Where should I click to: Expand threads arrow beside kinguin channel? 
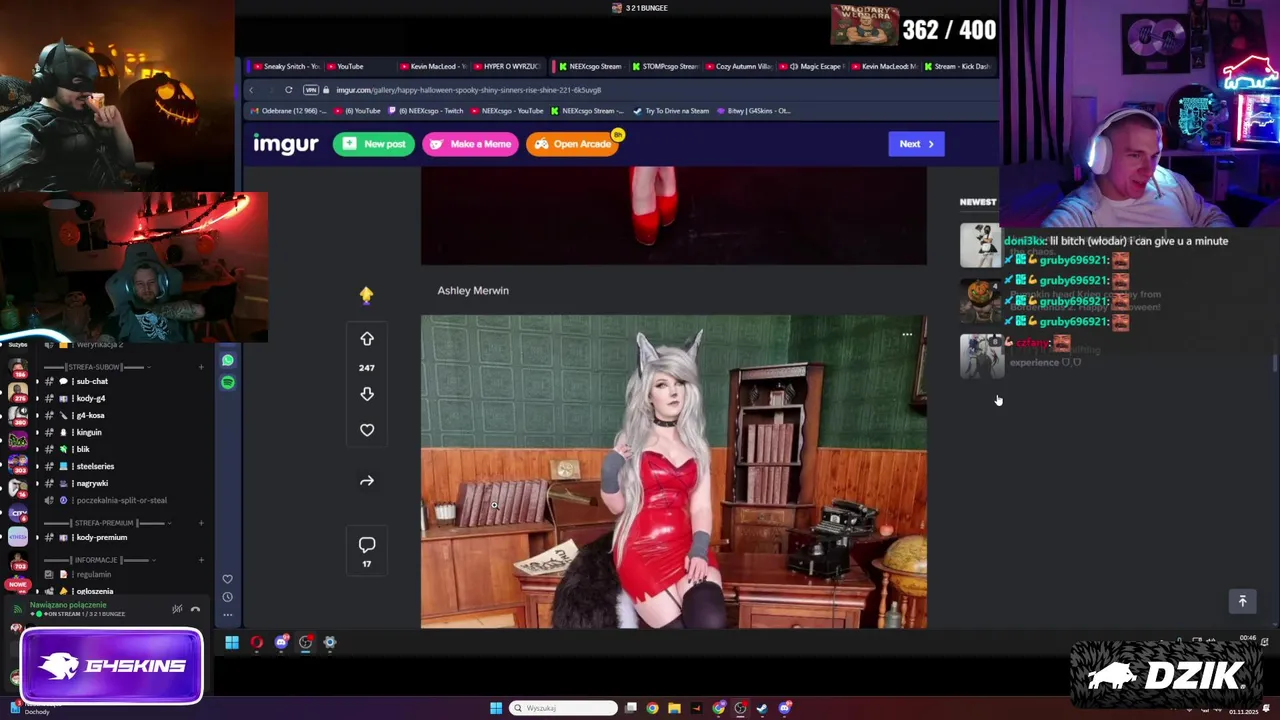tap(38, 432)
